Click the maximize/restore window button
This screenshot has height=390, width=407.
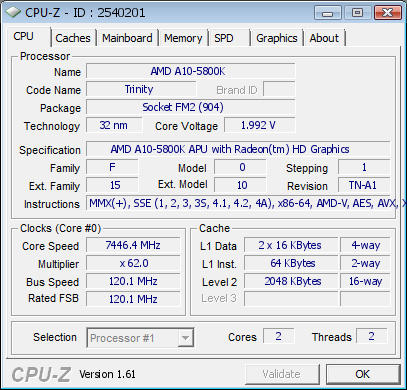357,13
